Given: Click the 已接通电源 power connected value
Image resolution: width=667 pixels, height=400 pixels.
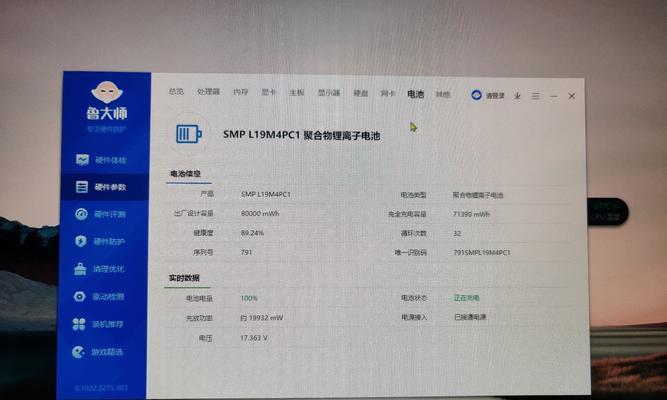Looking at the screenshot, I should (x=470, y=317).
